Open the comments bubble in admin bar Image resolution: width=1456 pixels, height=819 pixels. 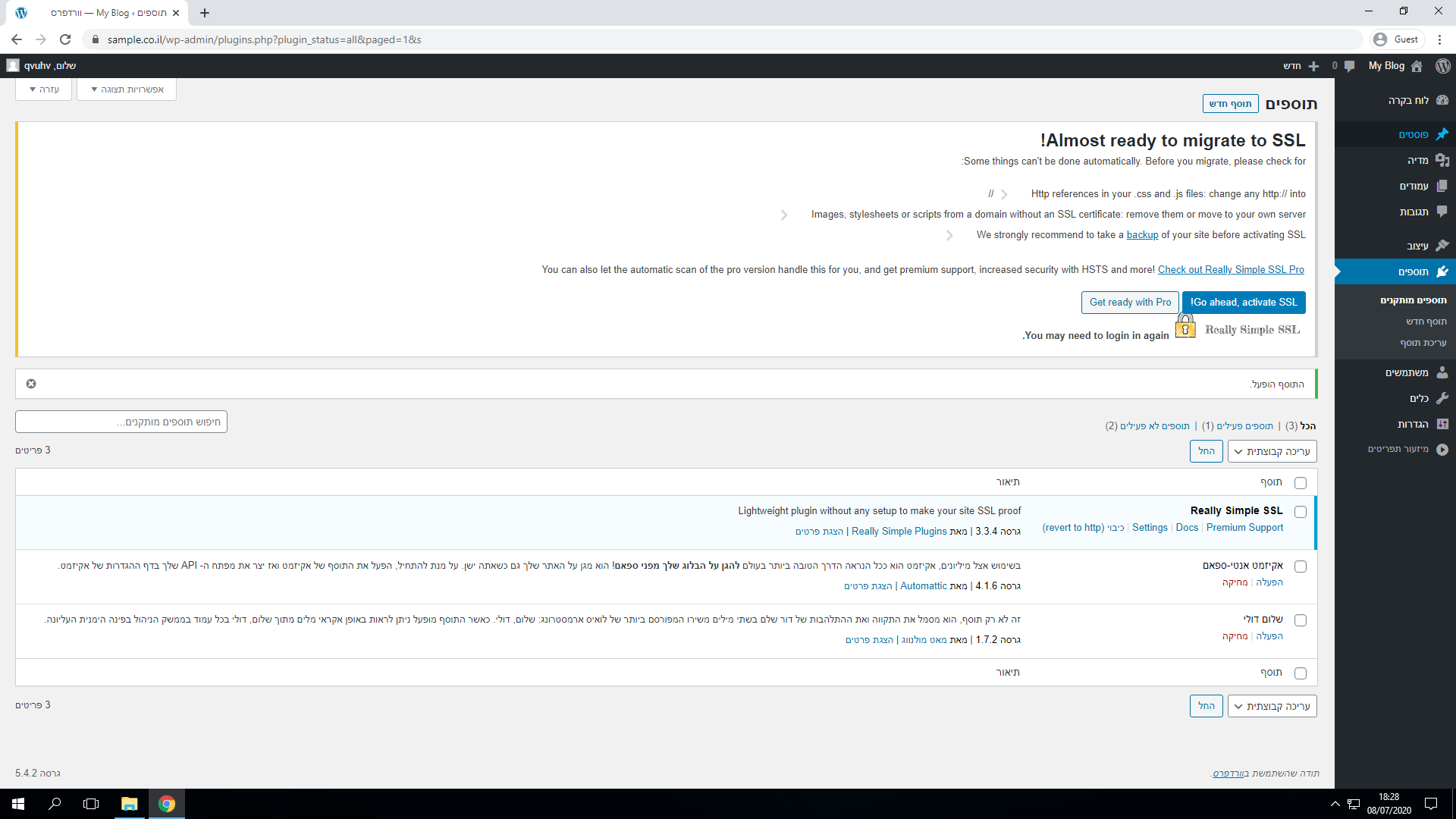[1349, 66]
